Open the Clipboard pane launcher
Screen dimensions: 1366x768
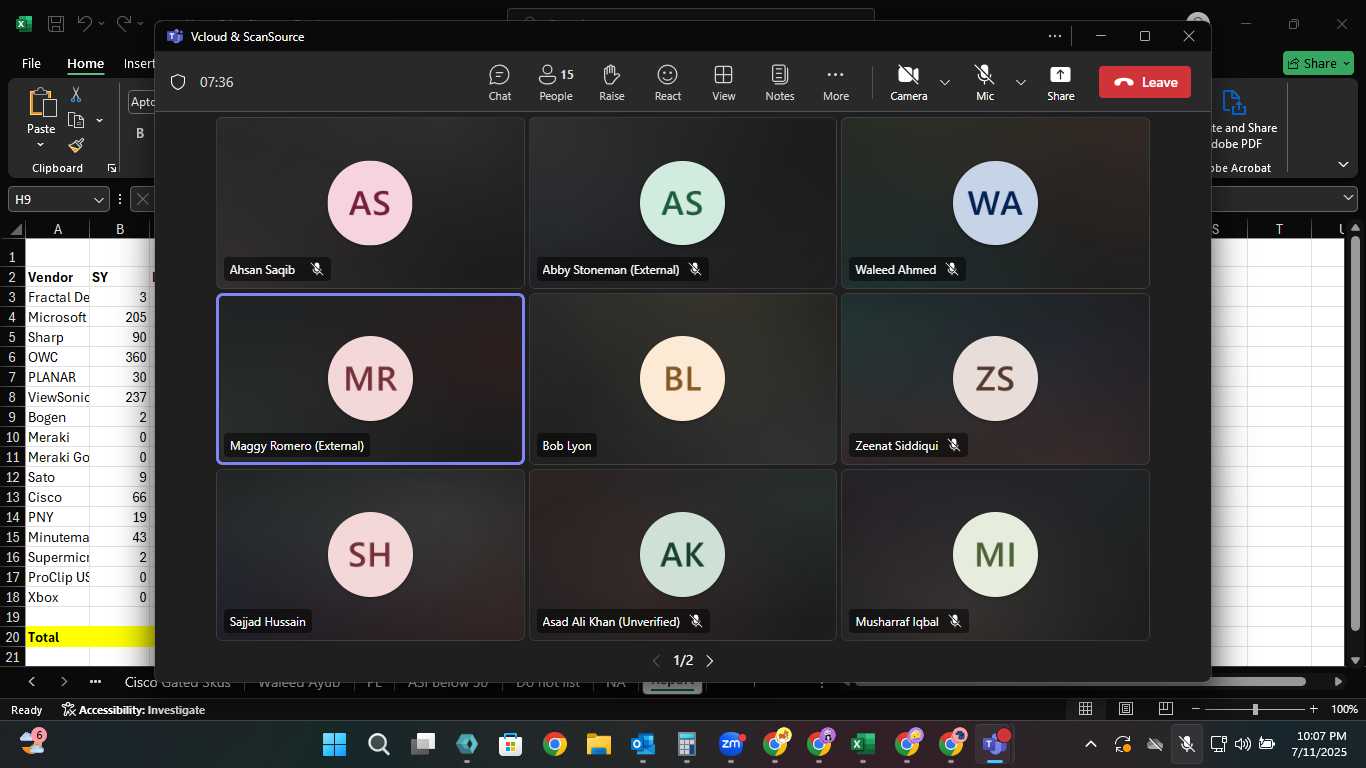[x=112, y=168]
